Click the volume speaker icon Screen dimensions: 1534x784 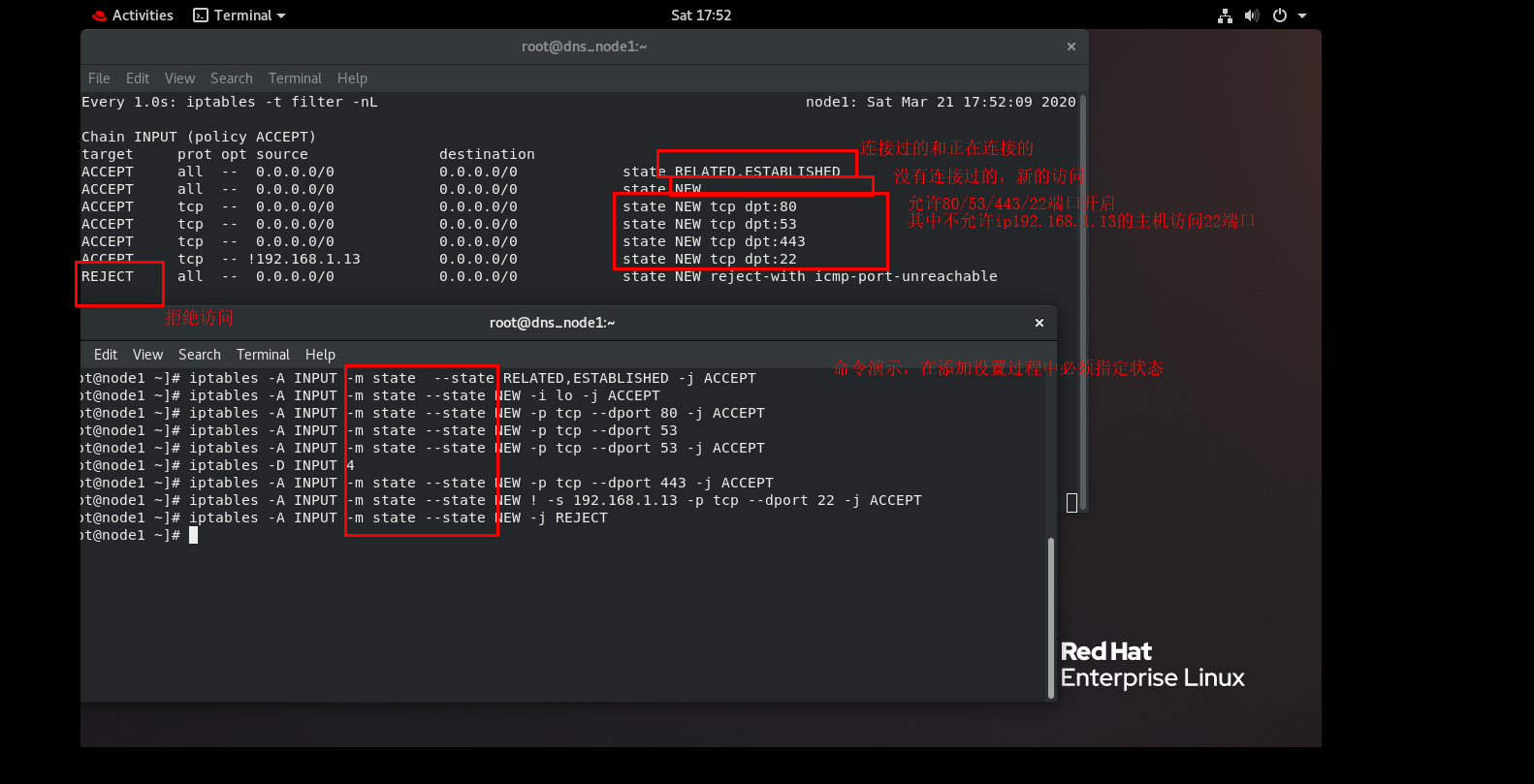click(1252, 16)
